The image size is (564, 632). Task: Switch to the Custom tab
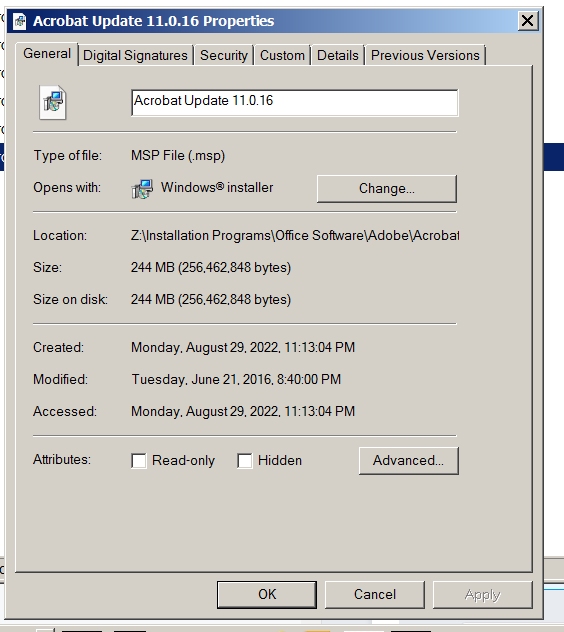click(282, 55)
